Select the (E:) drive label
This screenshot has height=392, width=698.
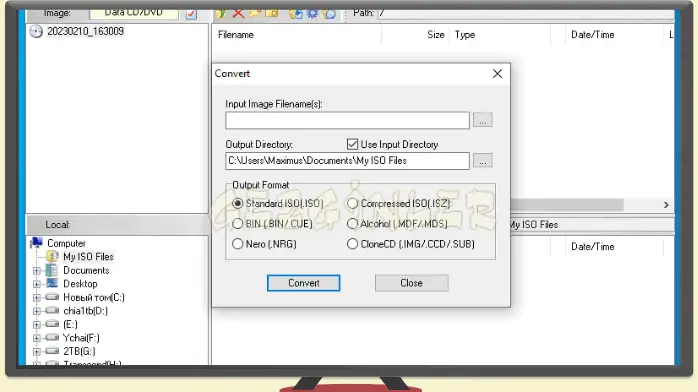click(x=70, y=324)
